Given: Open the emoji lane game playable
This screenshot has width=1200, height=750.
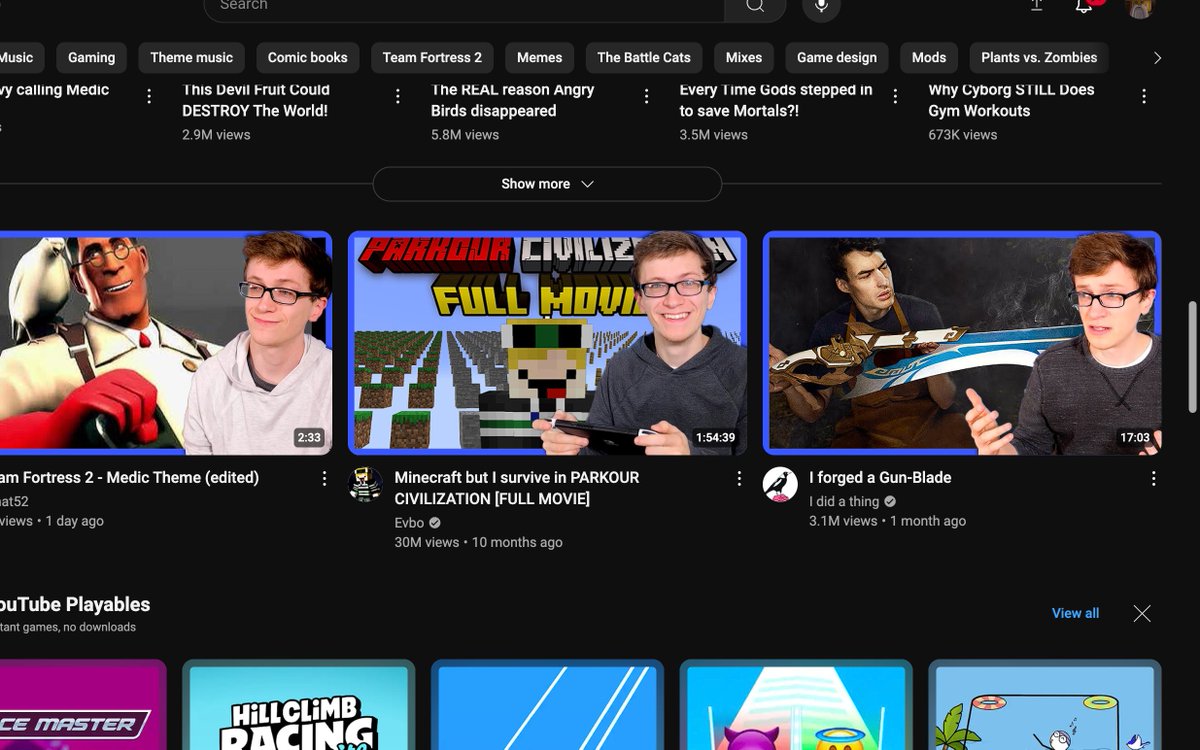Looking at the screenshot, I should tap(796, 706).
